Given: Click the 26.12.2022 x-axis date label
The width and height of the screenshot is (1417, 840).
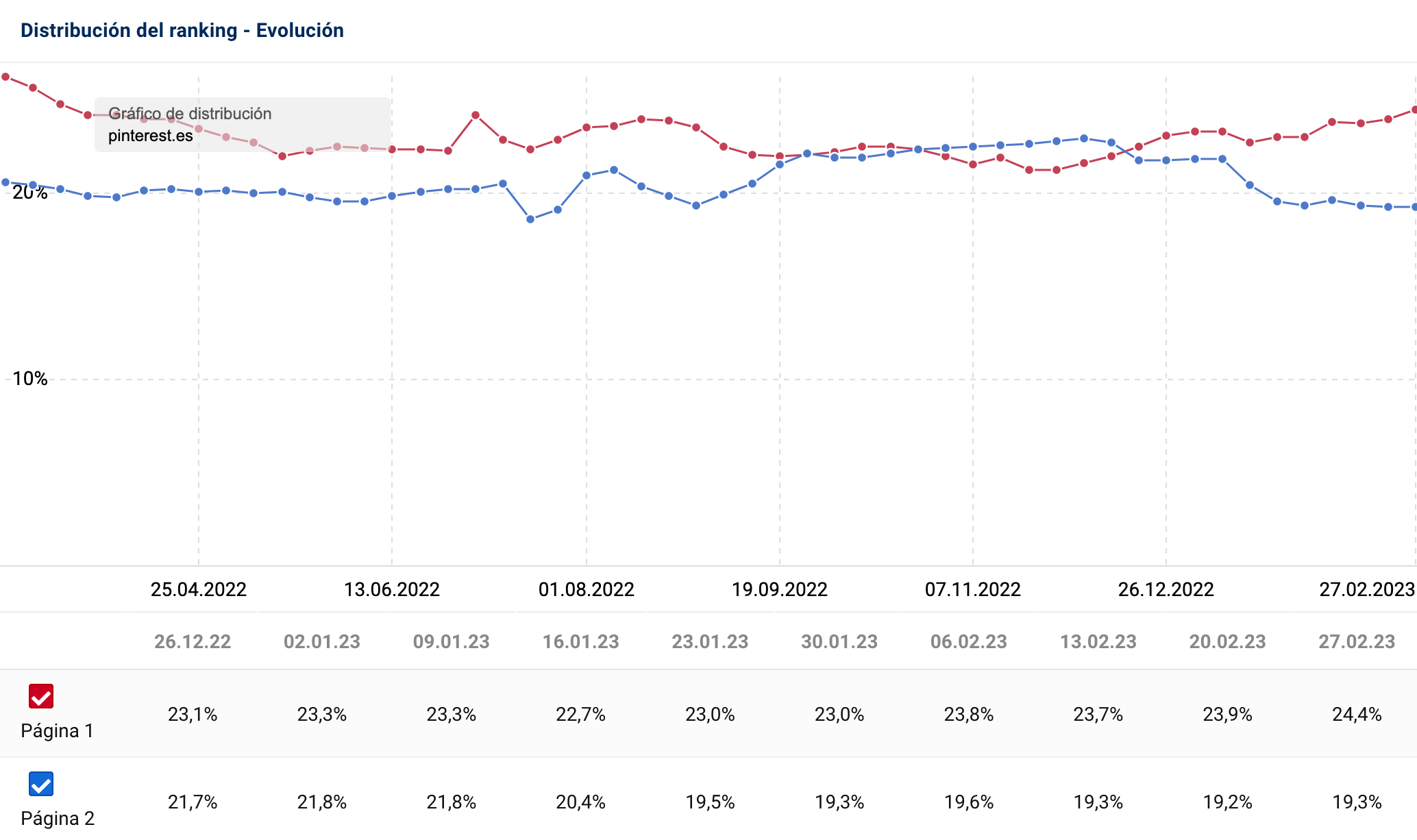Looking at the screenshot, I should pos(1166,589).
